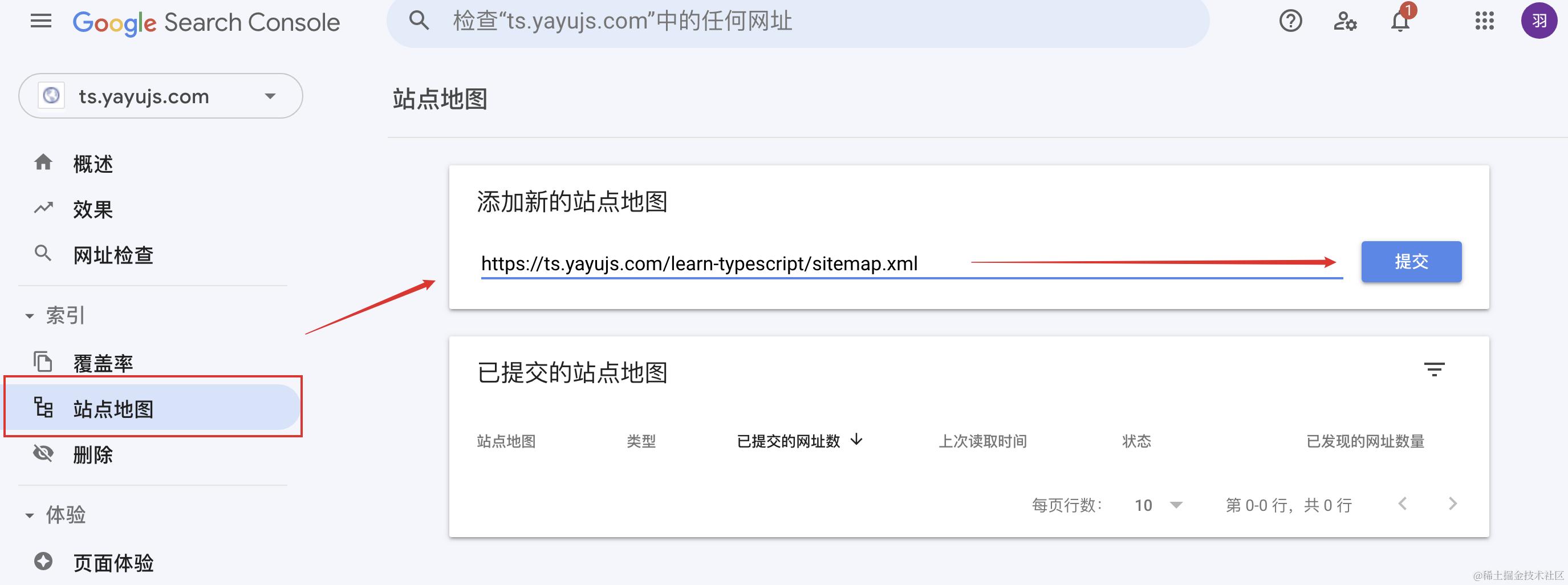Click the 提交 submit button

click(1412, 262)
